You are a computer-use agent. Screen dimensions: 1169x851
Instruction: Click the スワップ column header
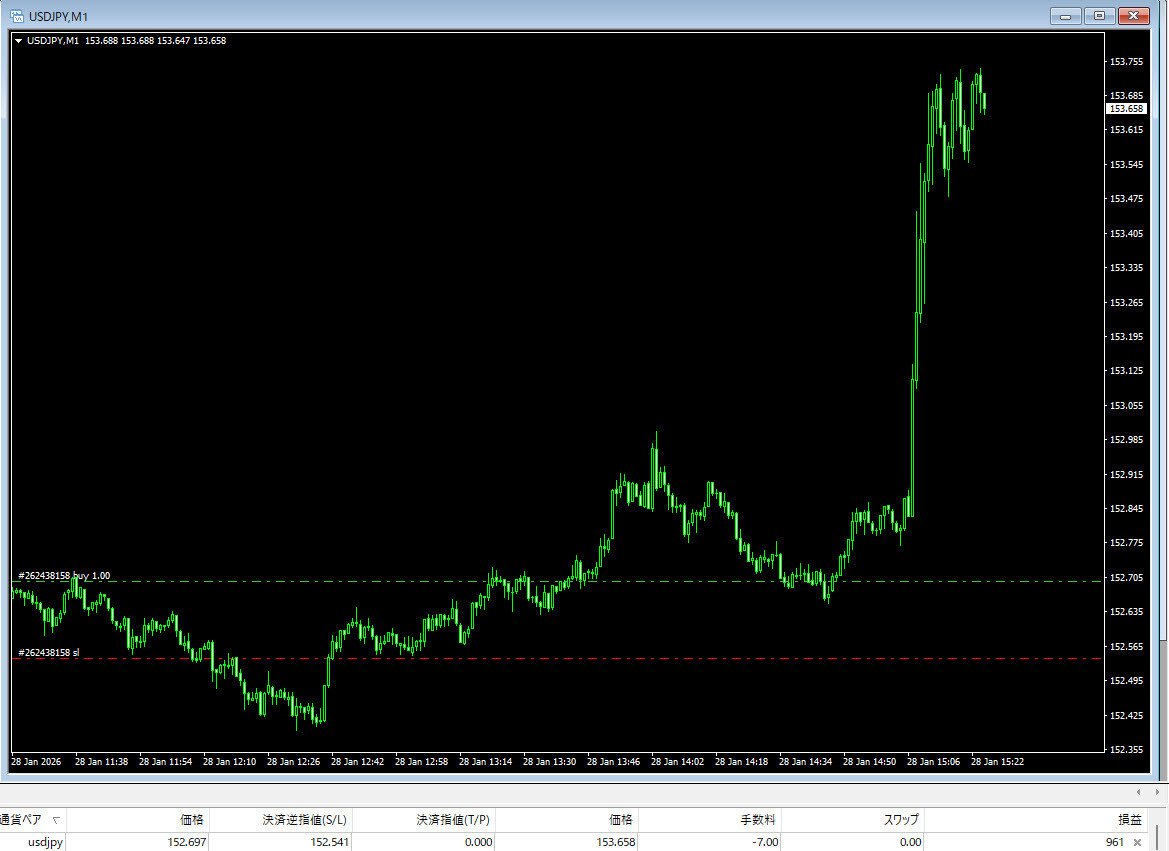click(x=900, y=818)
